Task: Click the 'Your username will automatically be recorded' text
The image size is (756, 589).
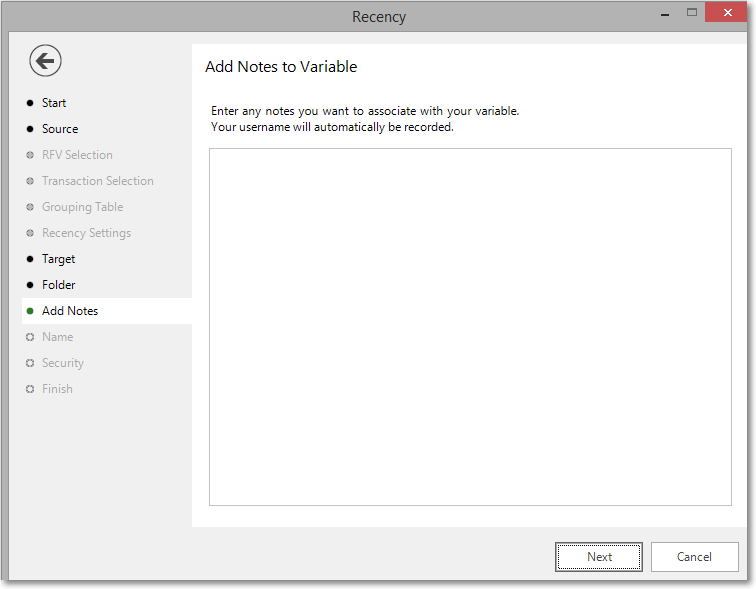Action: (332, 127)
